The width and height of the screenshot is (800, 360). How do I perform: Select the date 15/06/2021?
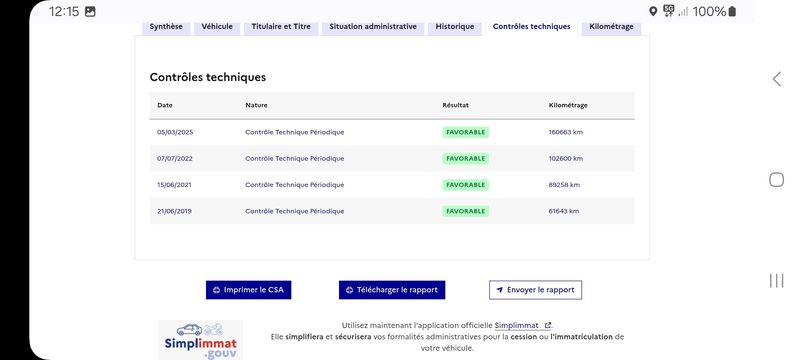(174, 185)
